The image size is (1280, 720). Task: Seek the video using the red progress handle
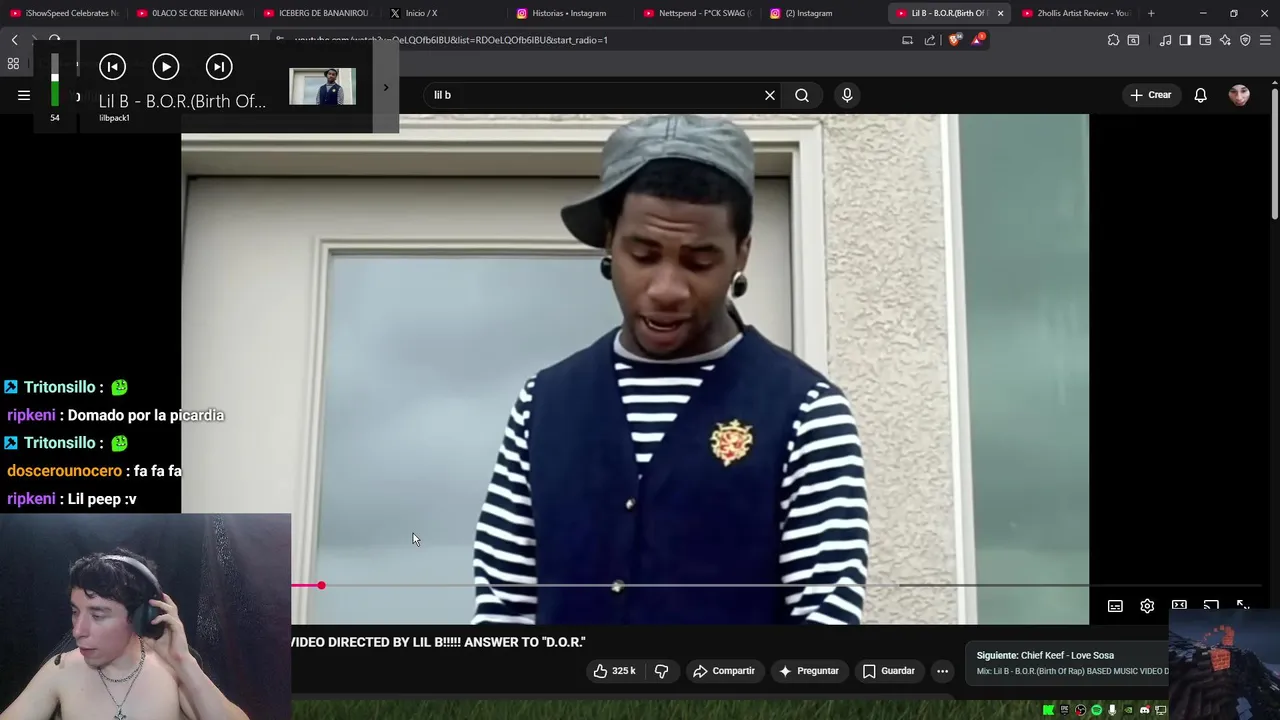[321, 585]
